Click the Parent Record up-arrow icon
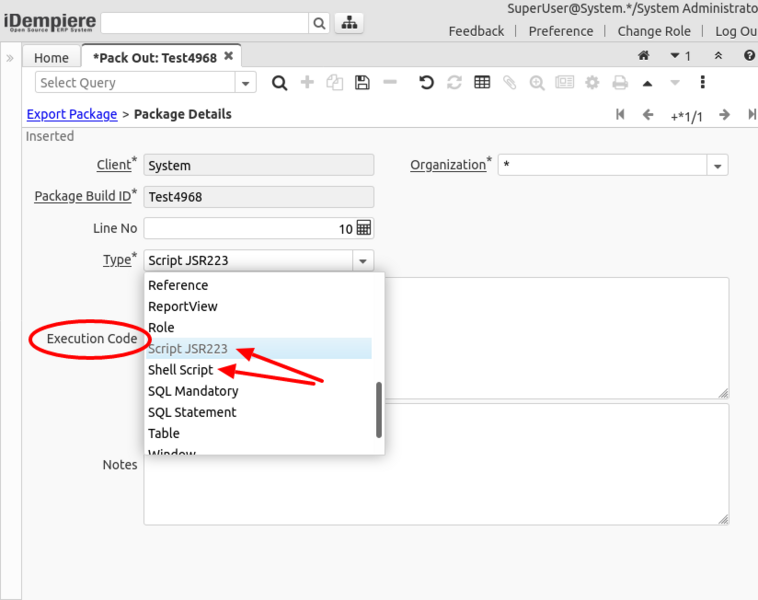Viewport: 758px width, 600px height. click(x=647, y=83)
